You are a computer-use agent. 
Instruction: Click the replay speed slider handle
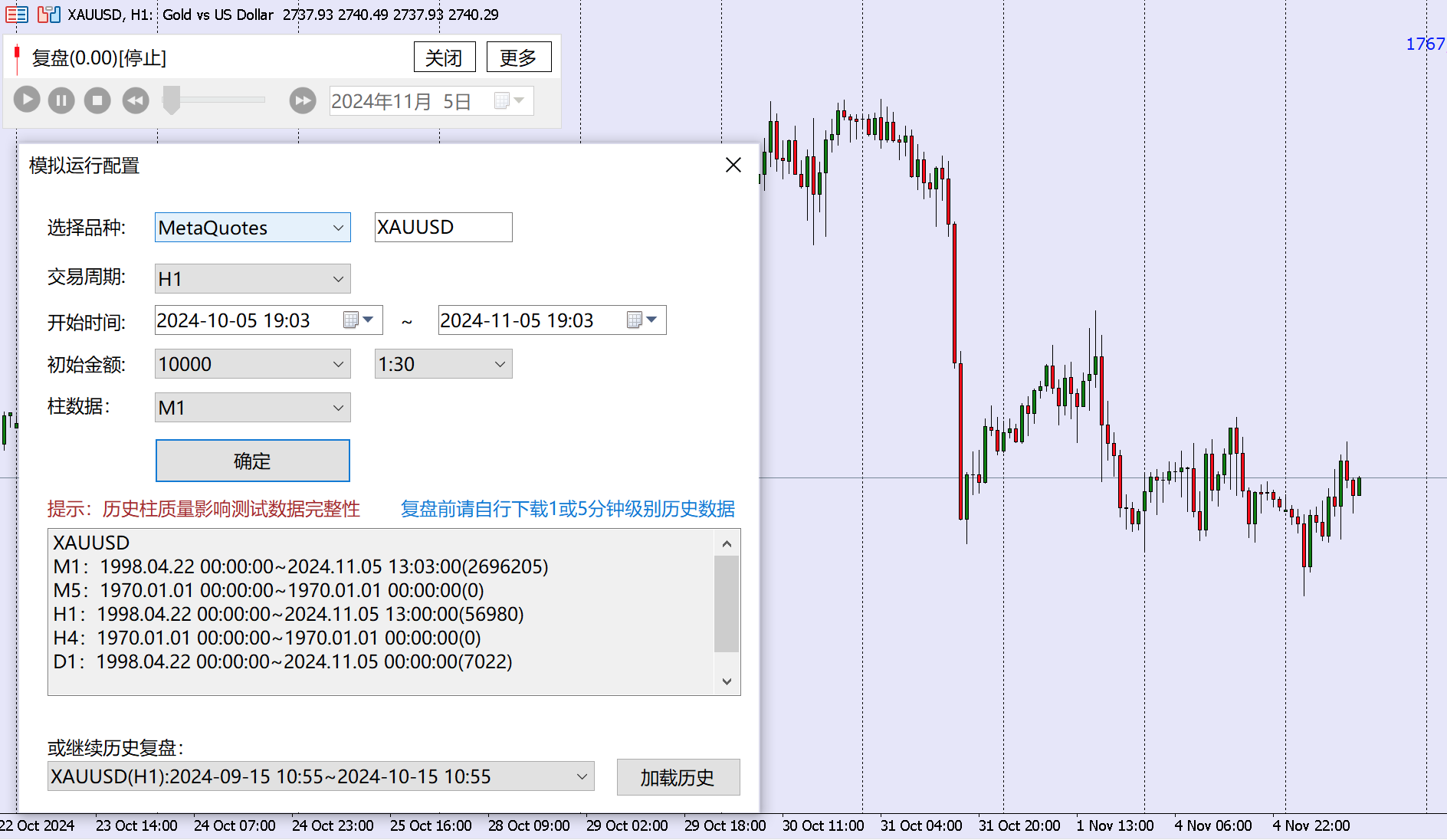(172, 100)
